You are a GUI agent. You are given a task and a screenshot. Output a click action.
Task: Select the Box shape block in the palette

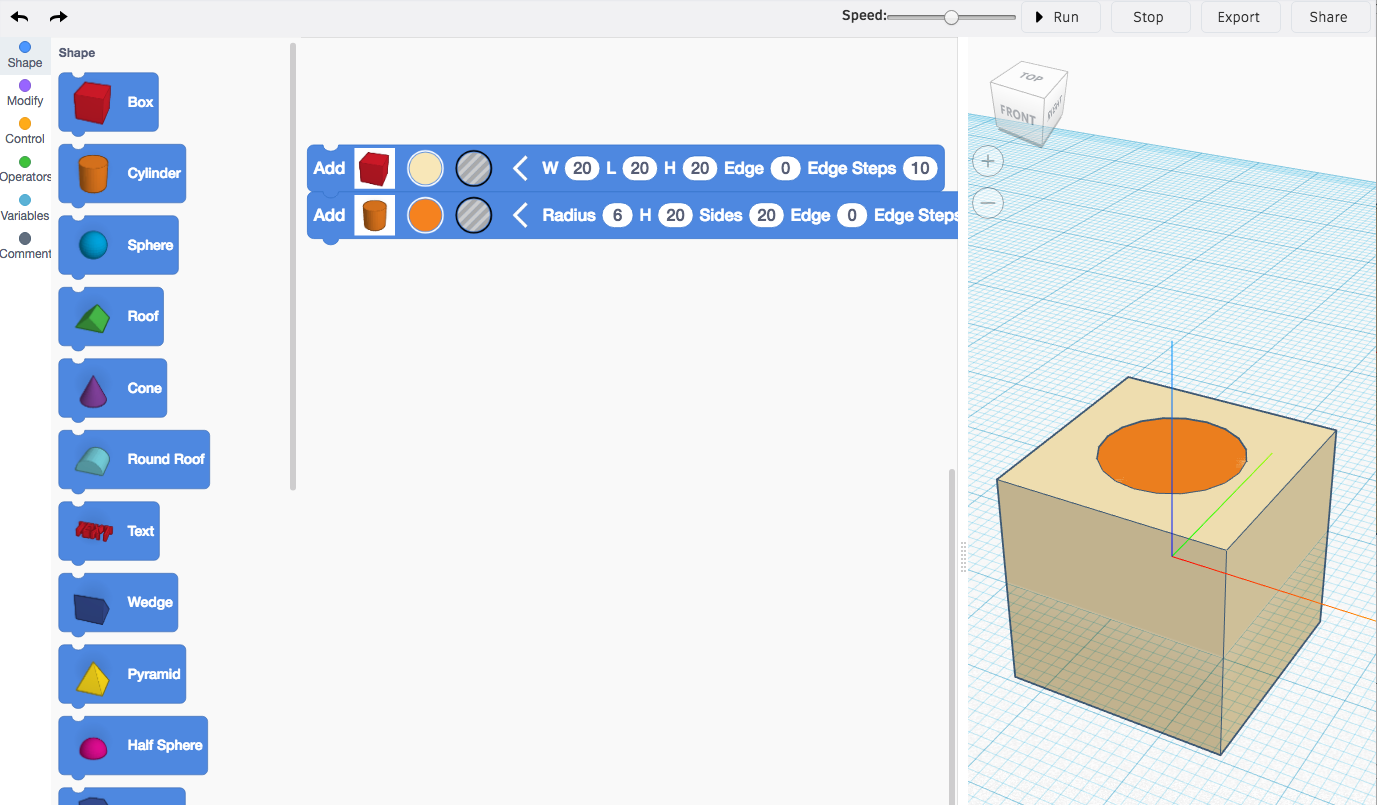(108, 102)
